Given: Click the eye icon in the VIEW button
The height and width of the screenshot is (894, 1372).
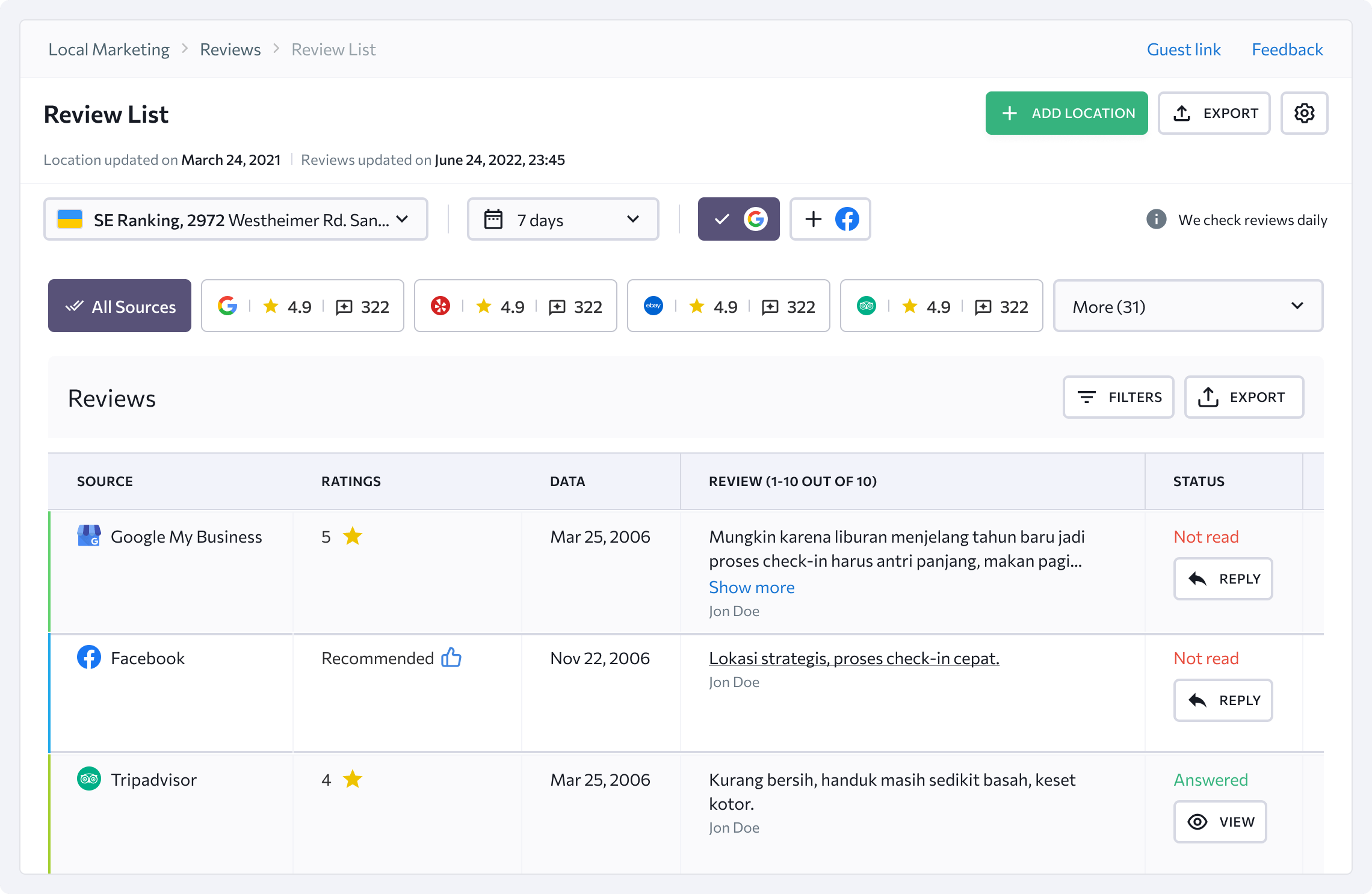Looking at the screenshot, I should [x=1197, y=822].
